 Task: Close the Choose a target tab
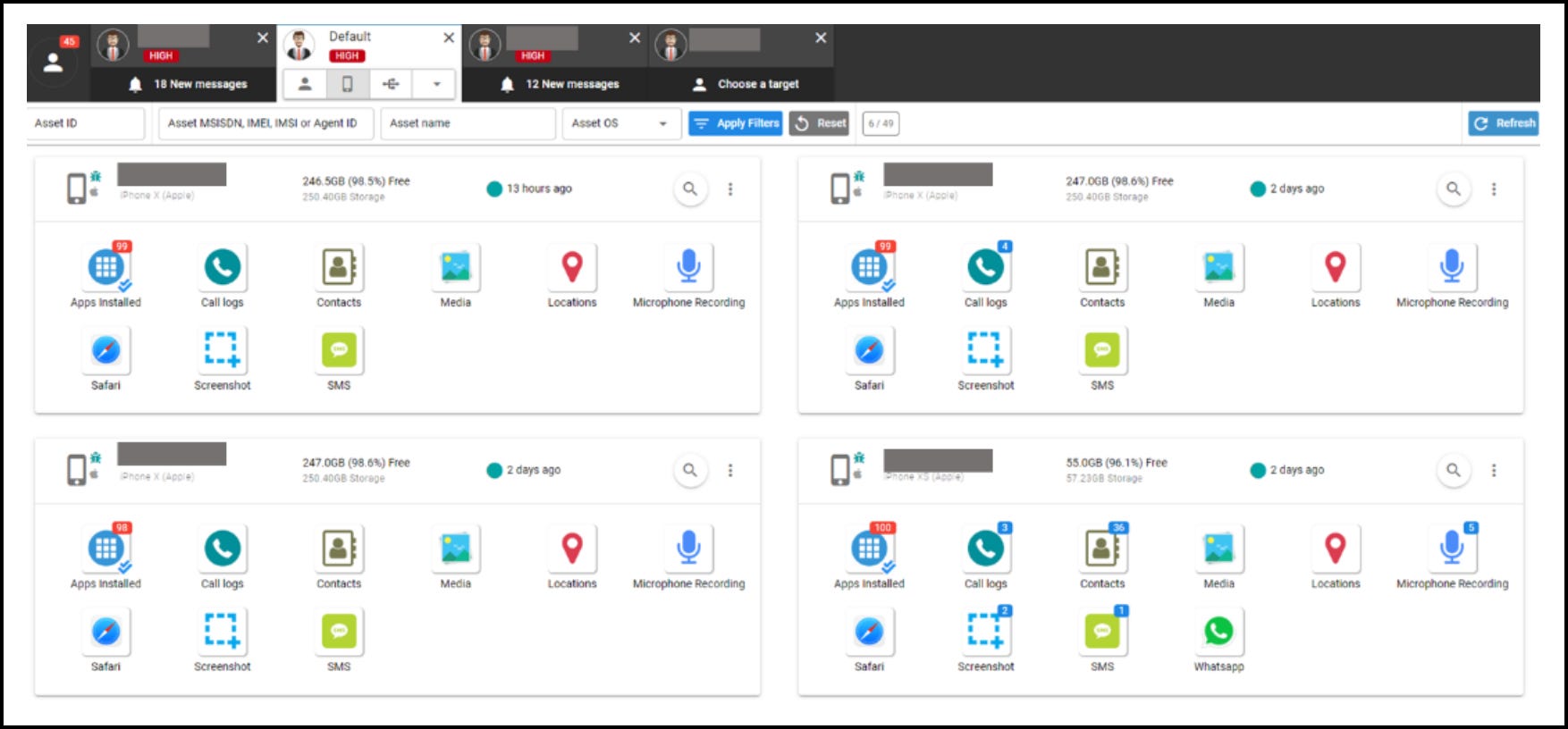[x=821, y=38]
